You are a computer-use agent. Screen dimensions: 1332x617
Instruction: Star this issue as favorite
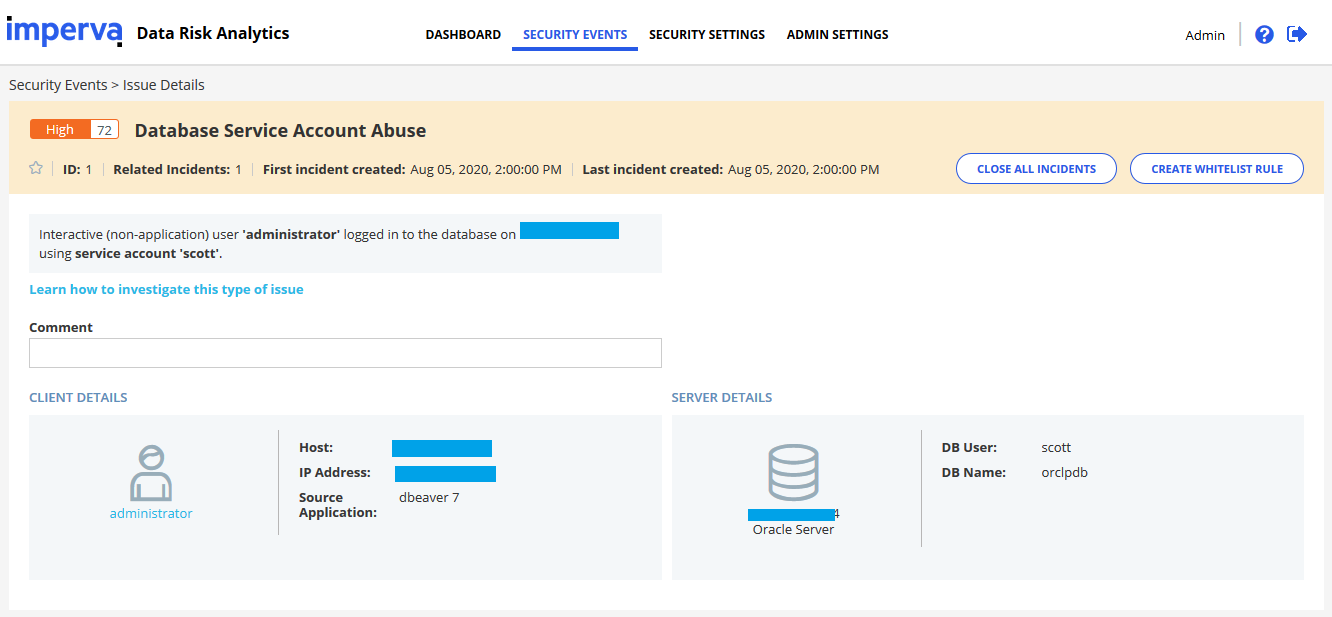[36, 169]
